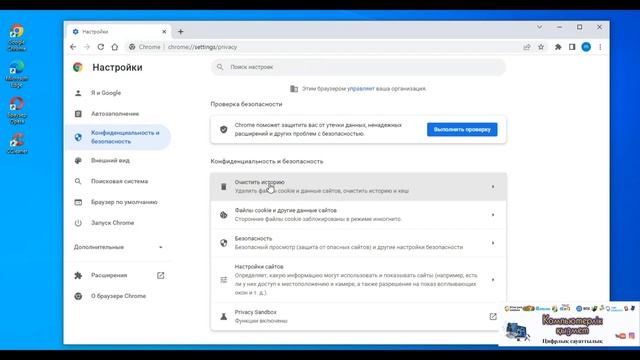Open Безопасность settings row
Screen dimensions: 640x360
pos(358,243)
